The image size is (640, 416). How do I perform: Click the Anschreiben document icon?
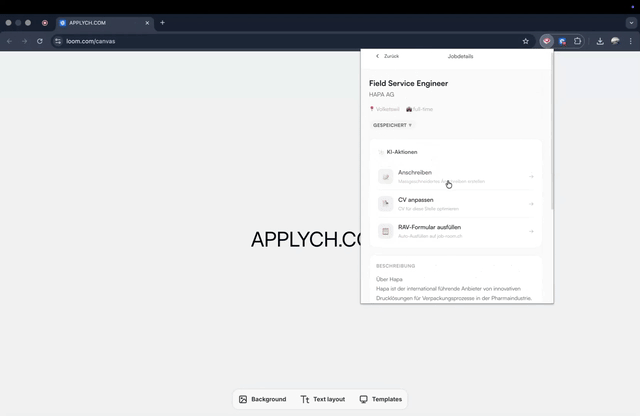(385, 177)
